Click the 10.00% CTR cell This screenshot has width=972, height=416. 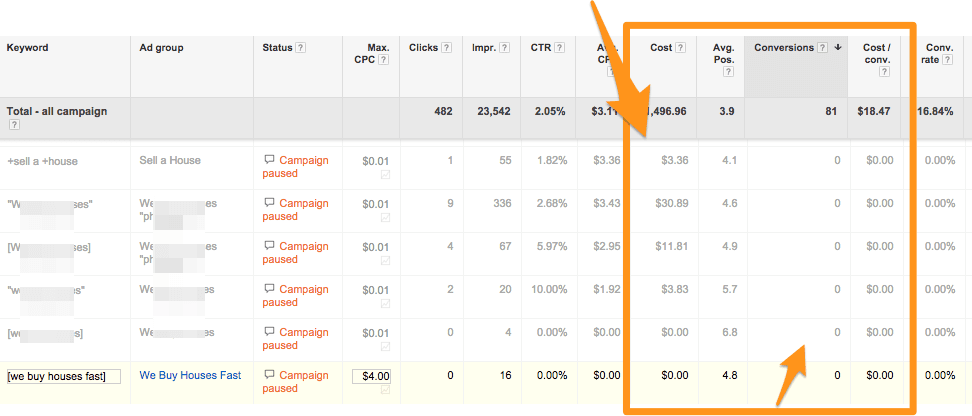549,290
